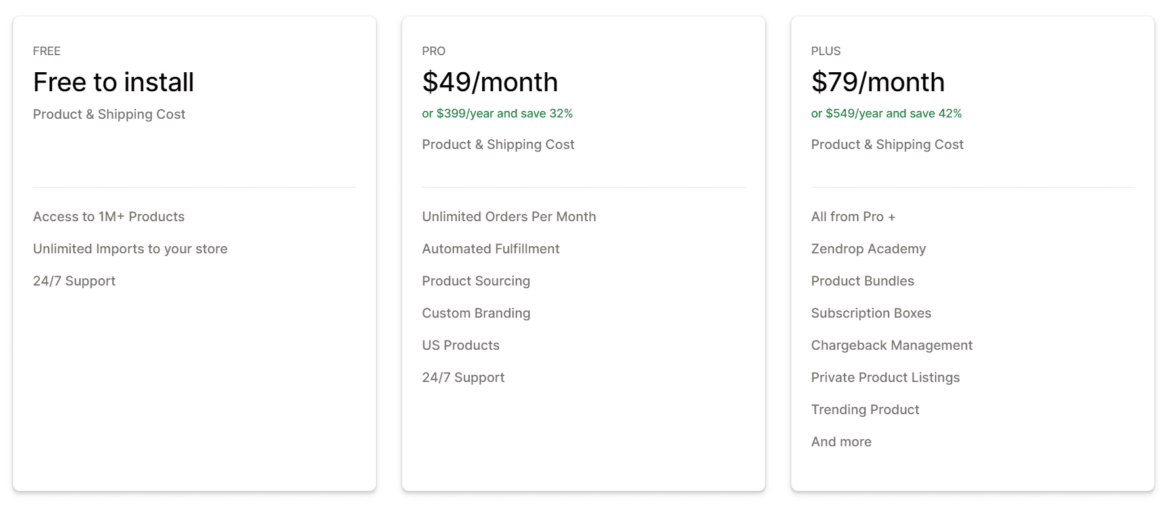The height and width of the screenshot is (508, 1170).
Task: Click "Trending Product" in the Plus plan
Action: coord(865,409)
